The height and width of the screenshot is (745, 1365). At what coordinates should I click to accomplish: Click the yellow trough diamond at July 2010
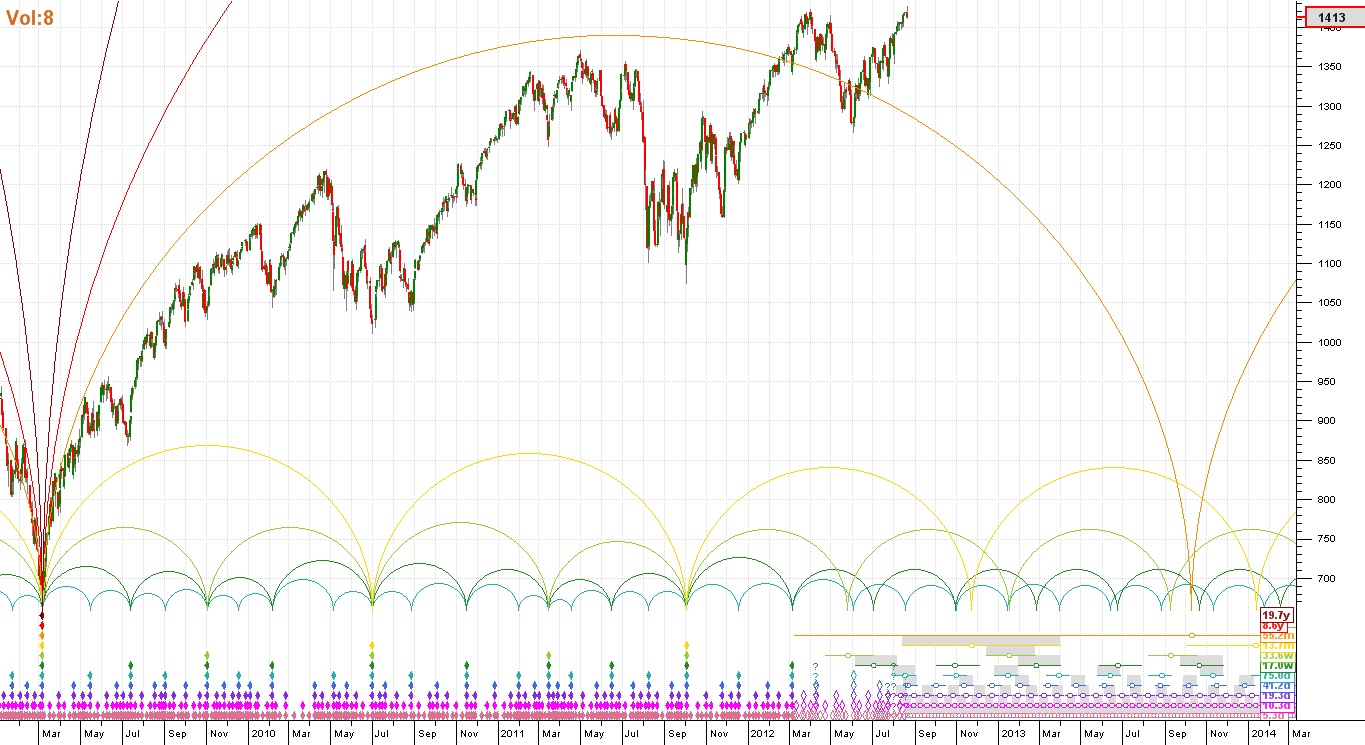point(372,645)
